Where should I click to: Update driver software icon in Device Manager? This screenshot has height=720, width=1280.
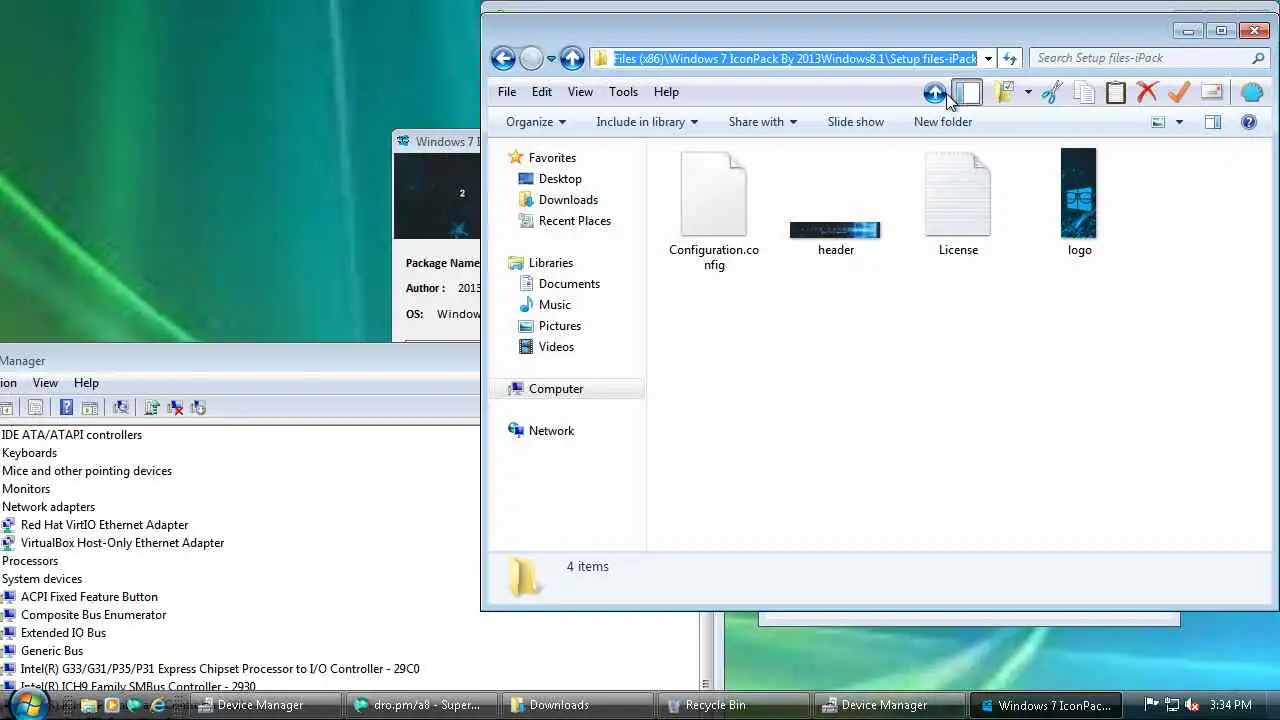pos(152,407)
